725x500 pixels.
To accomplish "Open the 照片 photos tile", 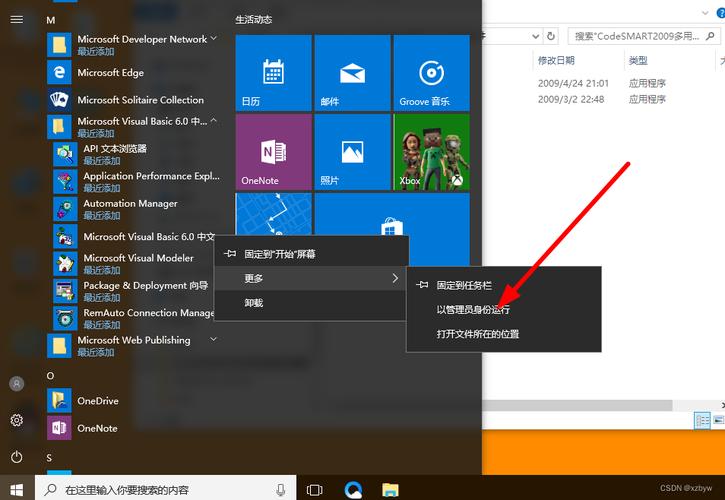I will click(352, 152).
